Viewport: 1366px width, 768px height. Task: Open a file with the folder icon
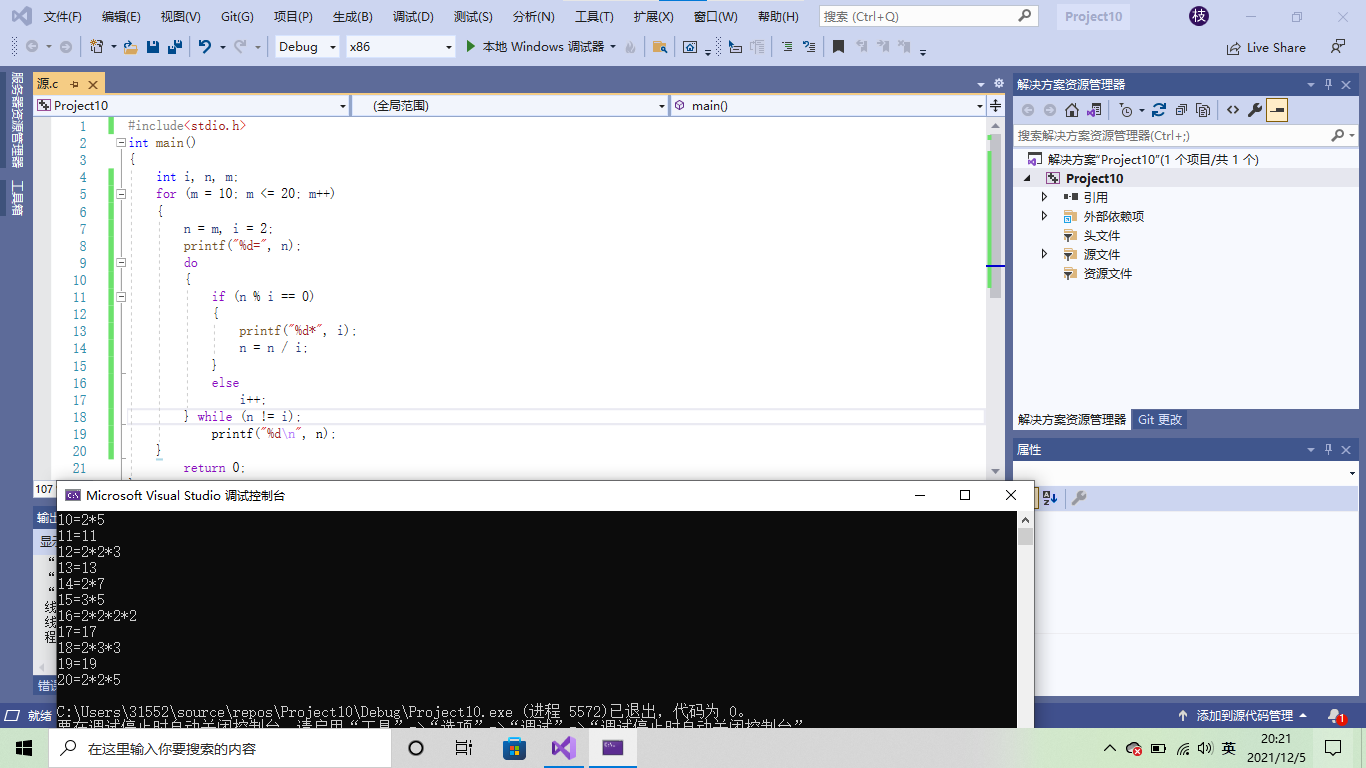(x=130, y=47)
